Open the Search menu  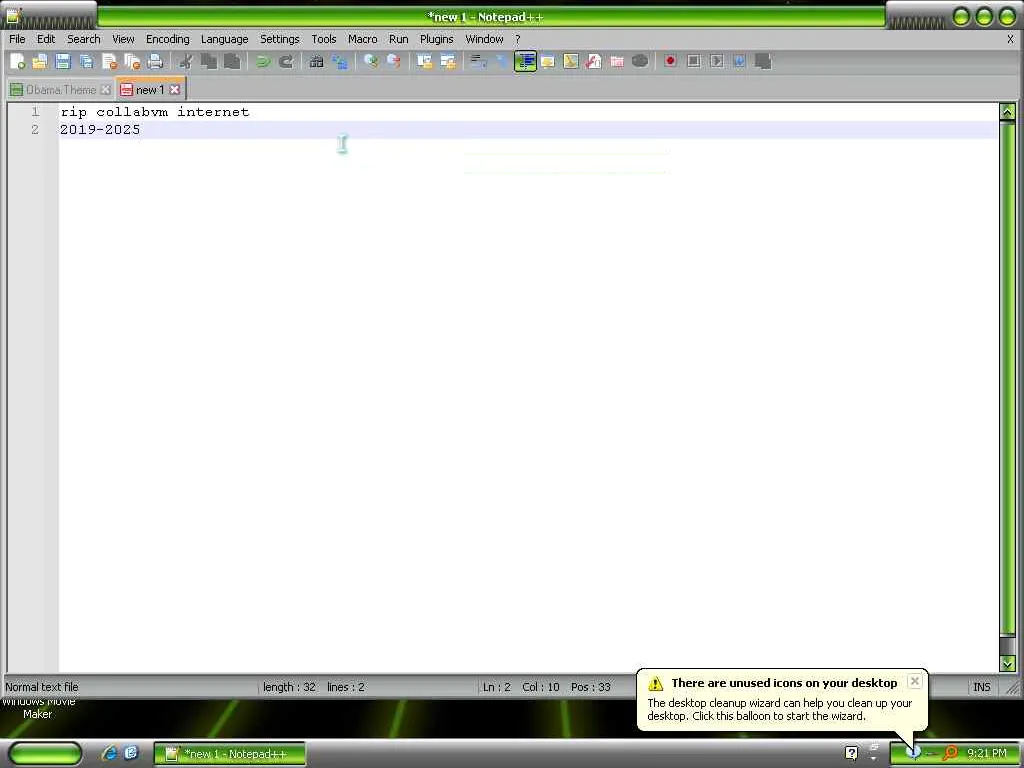(x=84, y=39)
